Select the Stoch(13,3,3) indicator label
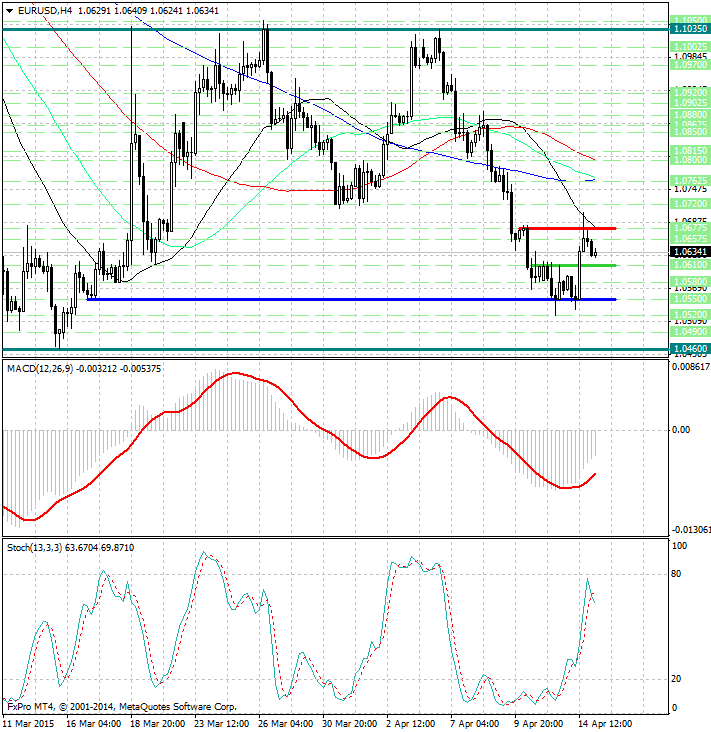711x732 pixels. click(35, 548)
